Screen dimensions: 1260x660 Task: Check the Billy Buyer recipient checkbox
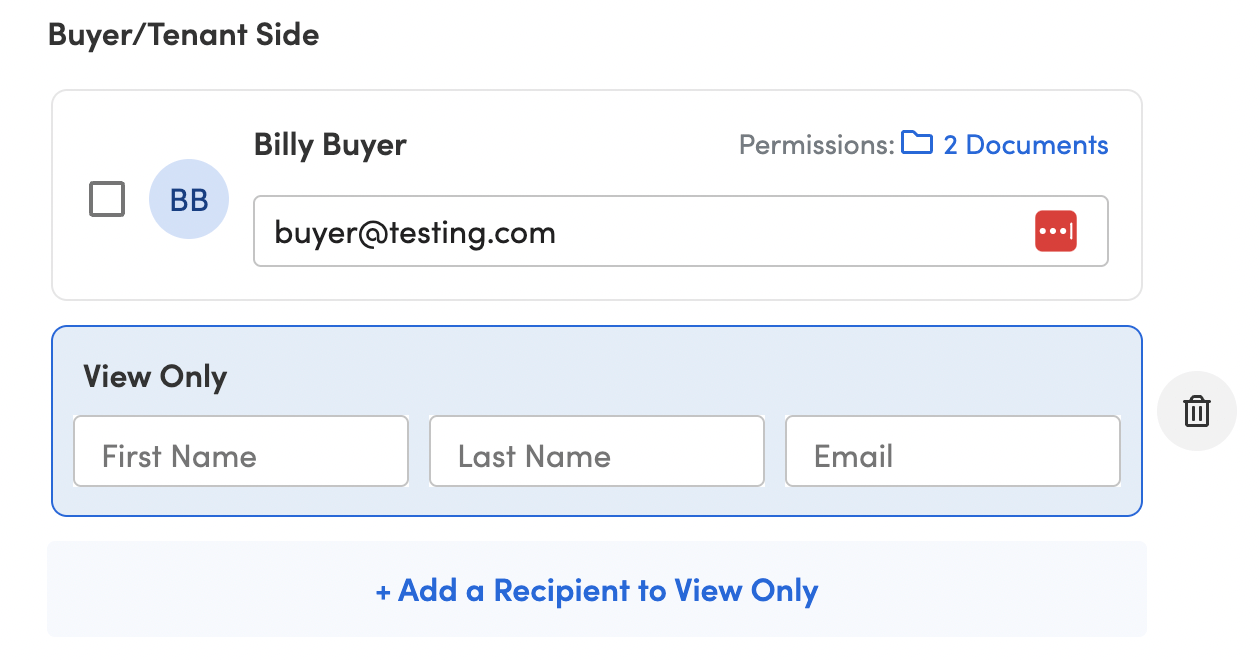point(107,199)
